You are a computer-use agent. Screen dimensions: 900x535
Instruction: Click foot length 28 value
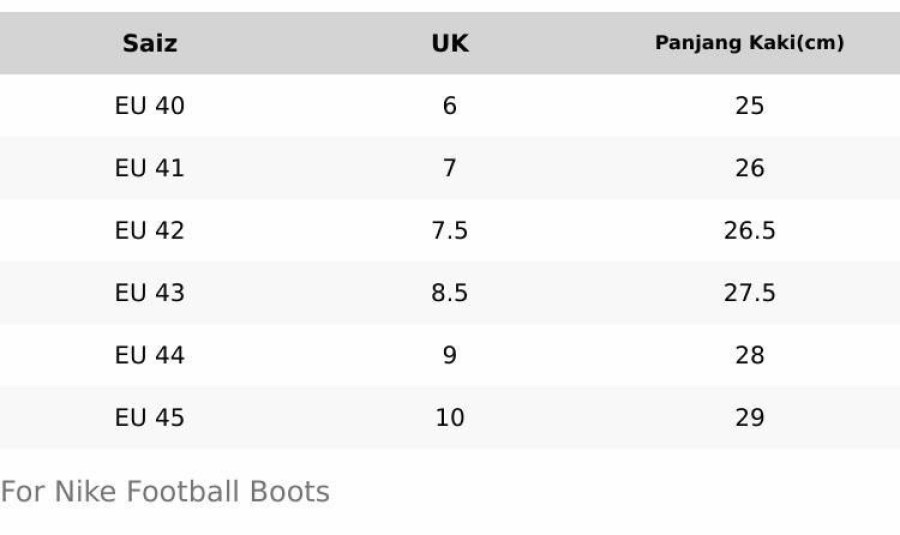[x=749, y=355]
